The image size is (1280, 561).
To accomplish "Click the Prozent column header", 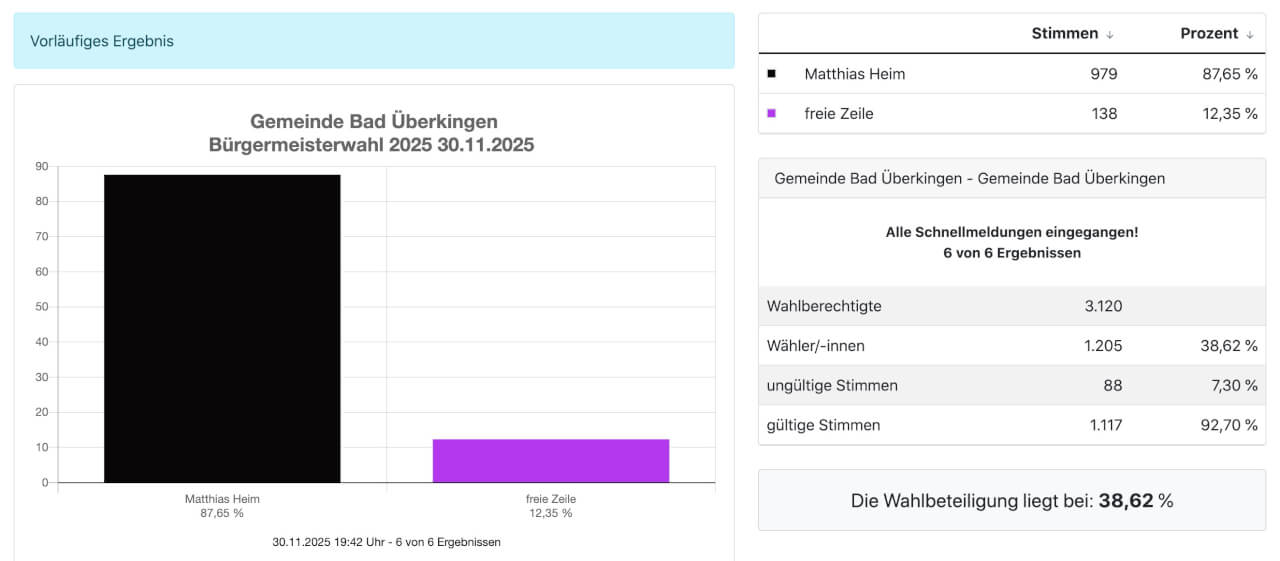I will coord(1209,34).
